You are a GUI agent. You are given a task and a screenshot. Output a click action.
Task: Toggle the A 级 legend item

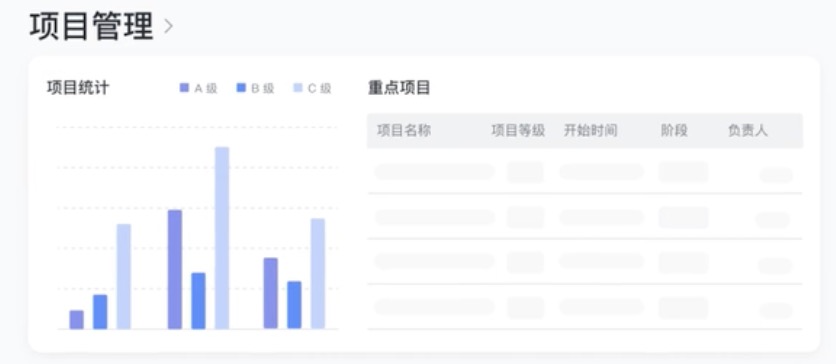199,88
